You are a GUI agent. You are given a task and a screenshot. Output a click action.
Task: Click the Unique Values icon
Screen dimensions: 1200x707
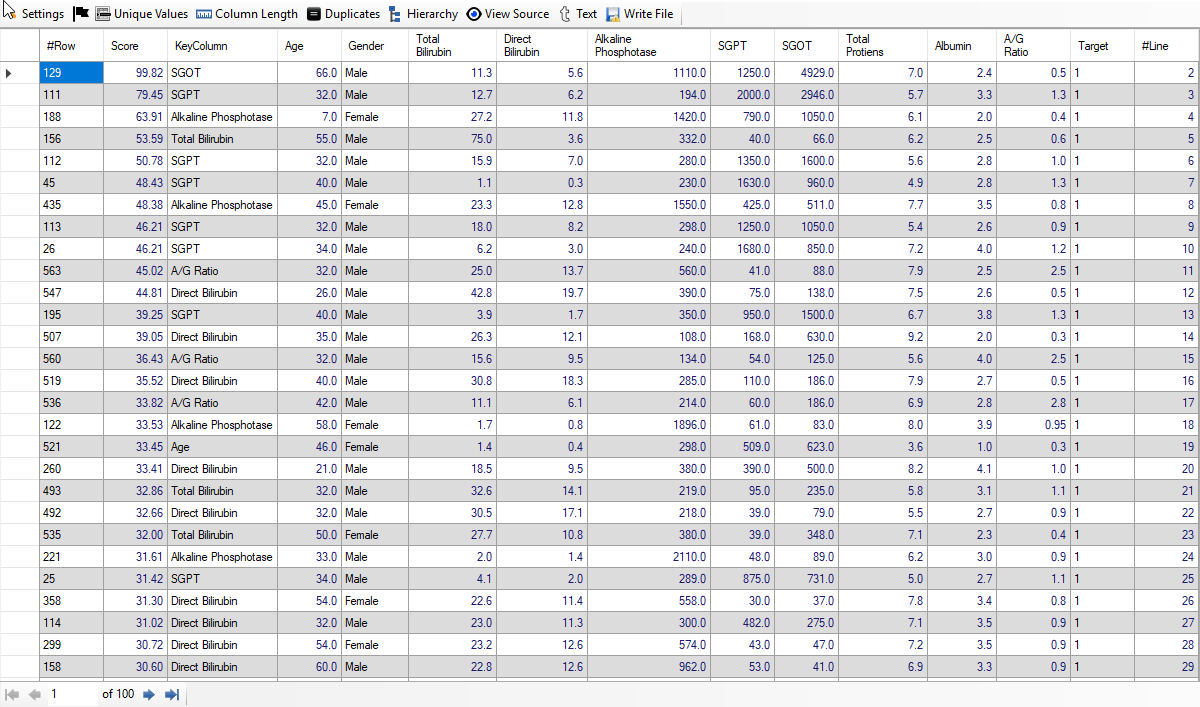click(103, 14)
